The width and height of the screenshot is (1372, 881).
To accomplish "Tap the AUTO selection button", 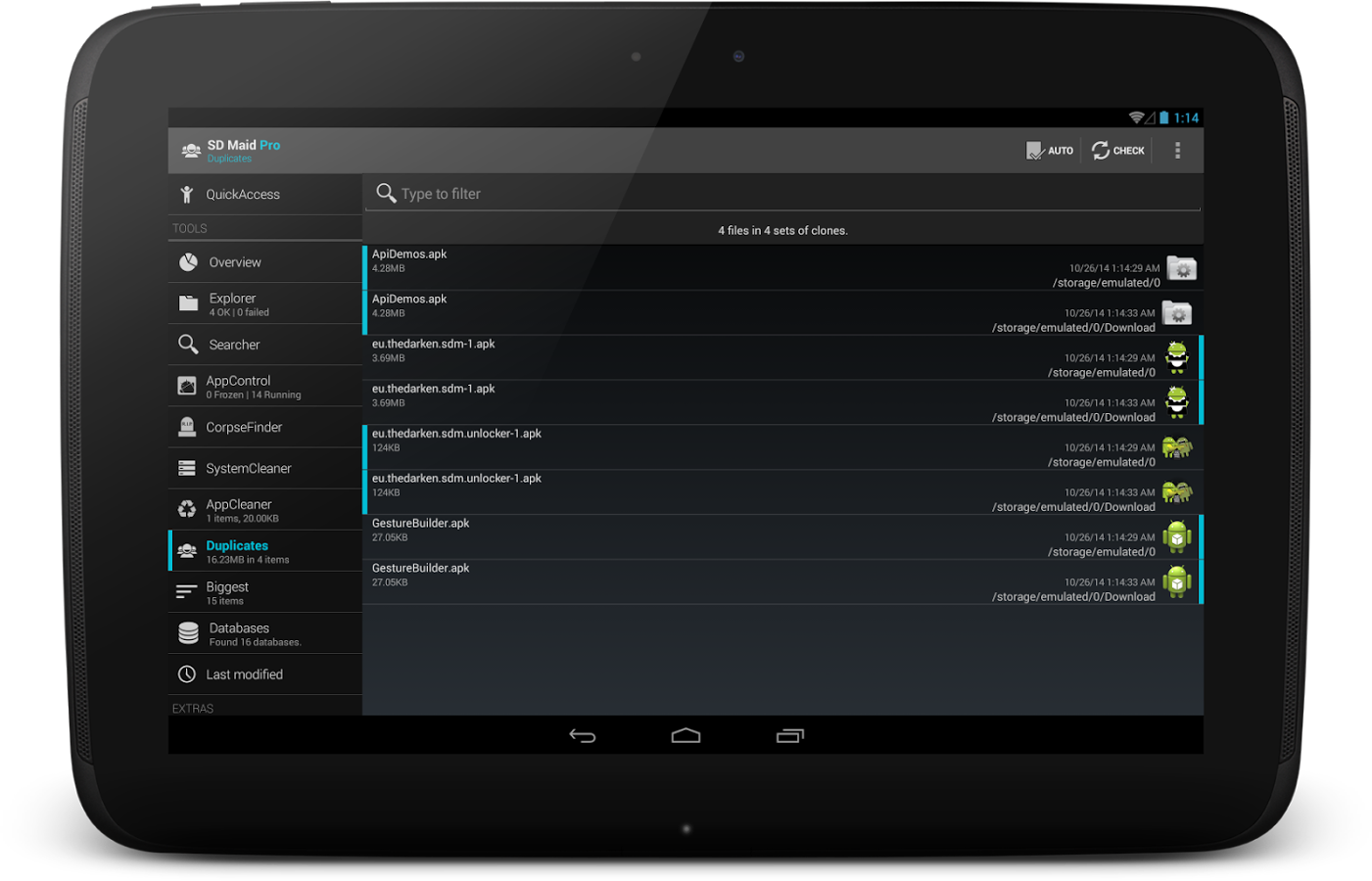I will click(x=1049, y=151).
